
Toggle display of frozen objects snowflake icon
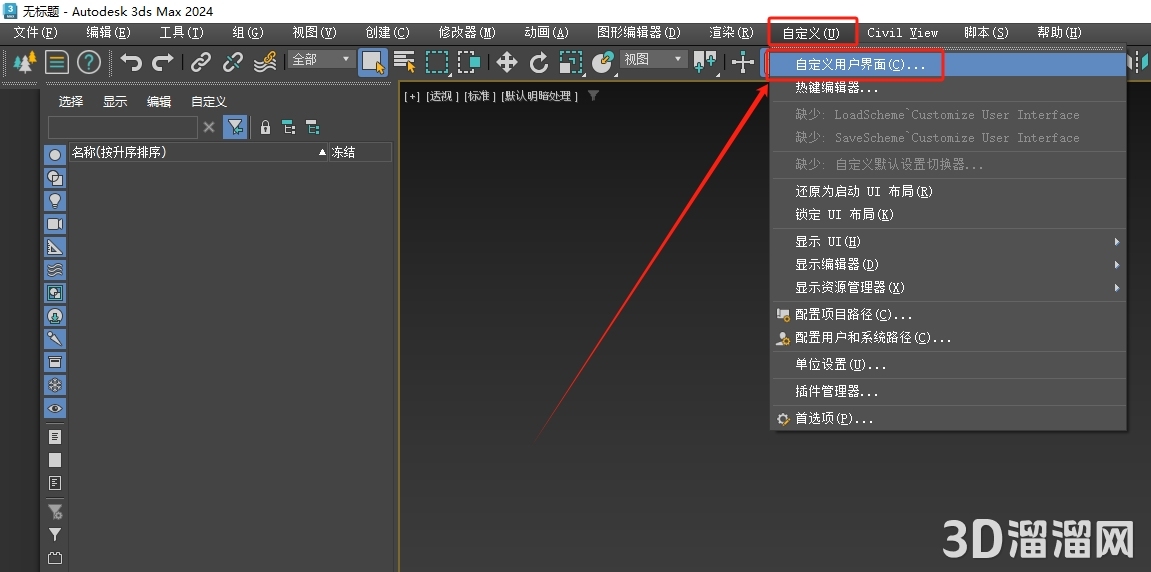[x=55, y=385]
